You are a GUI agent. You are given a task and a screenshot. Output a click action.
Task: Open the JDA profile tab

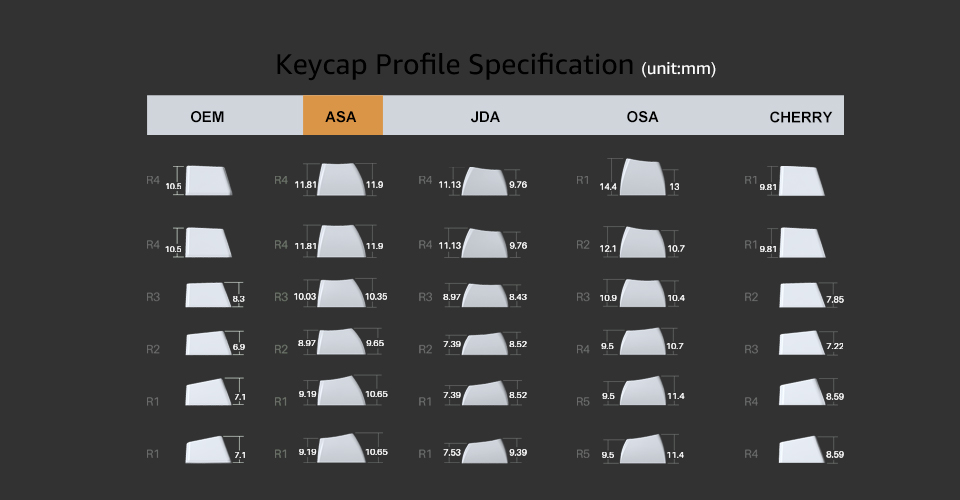(485, 116)
